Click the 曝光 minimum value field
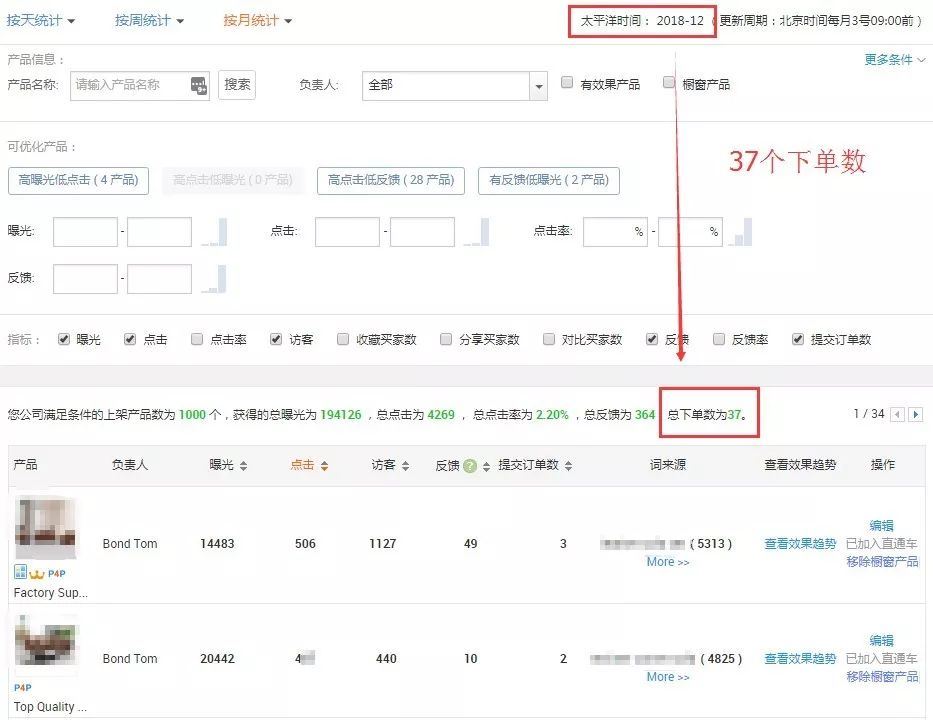The height and width of the screenshot is (720, 933). pyautogui.click(x=85, y=231)
